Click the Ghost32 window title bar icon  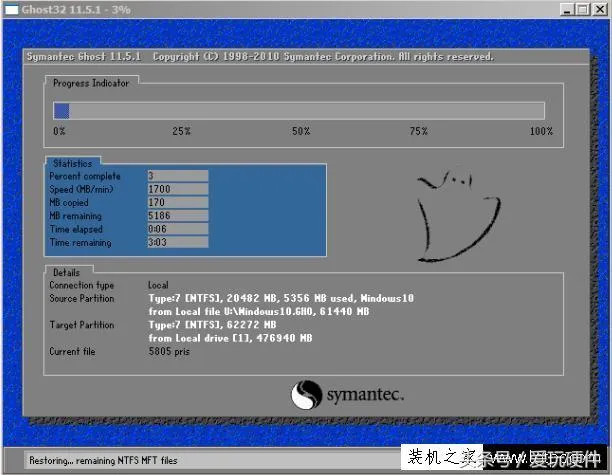click(x=11, y=9)
